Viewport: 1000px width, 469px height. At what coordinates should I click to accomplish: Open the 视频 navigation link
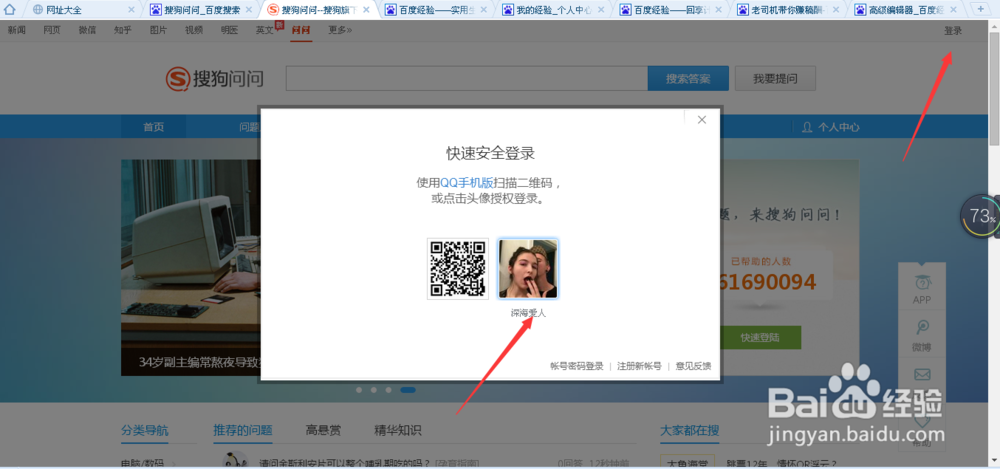pos(194,30)
